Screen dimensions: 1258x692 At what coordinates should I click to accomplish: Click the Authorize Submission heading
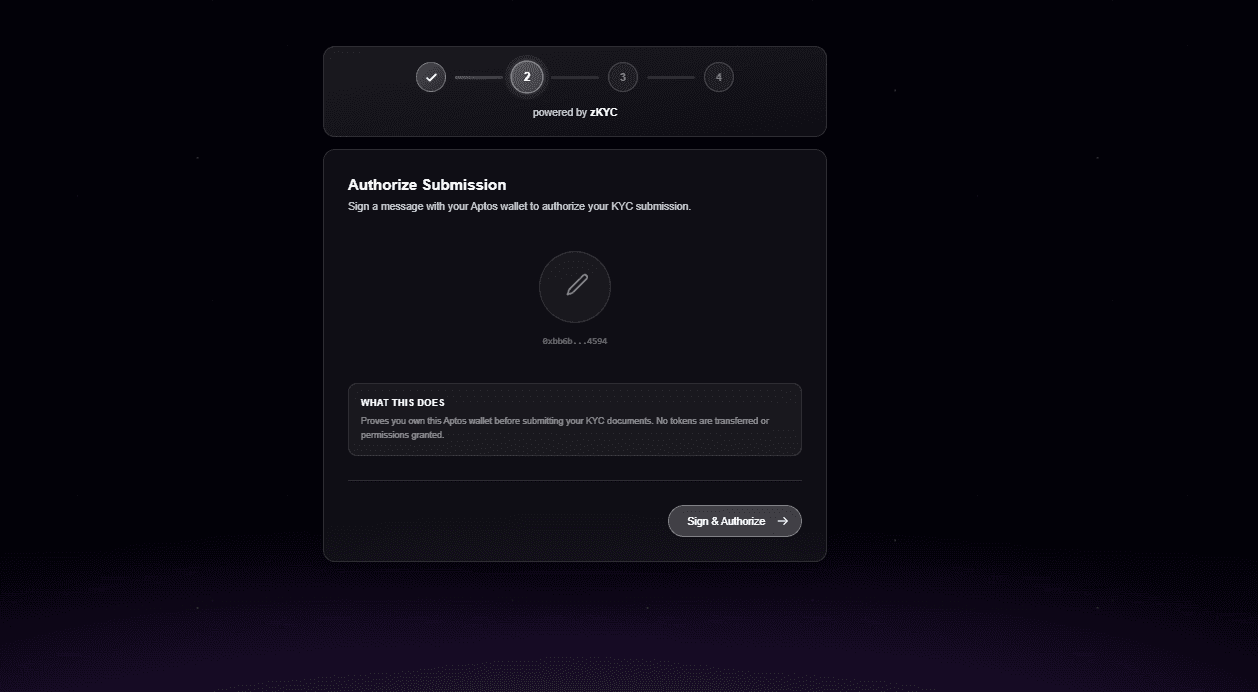[x=427, y=185]
